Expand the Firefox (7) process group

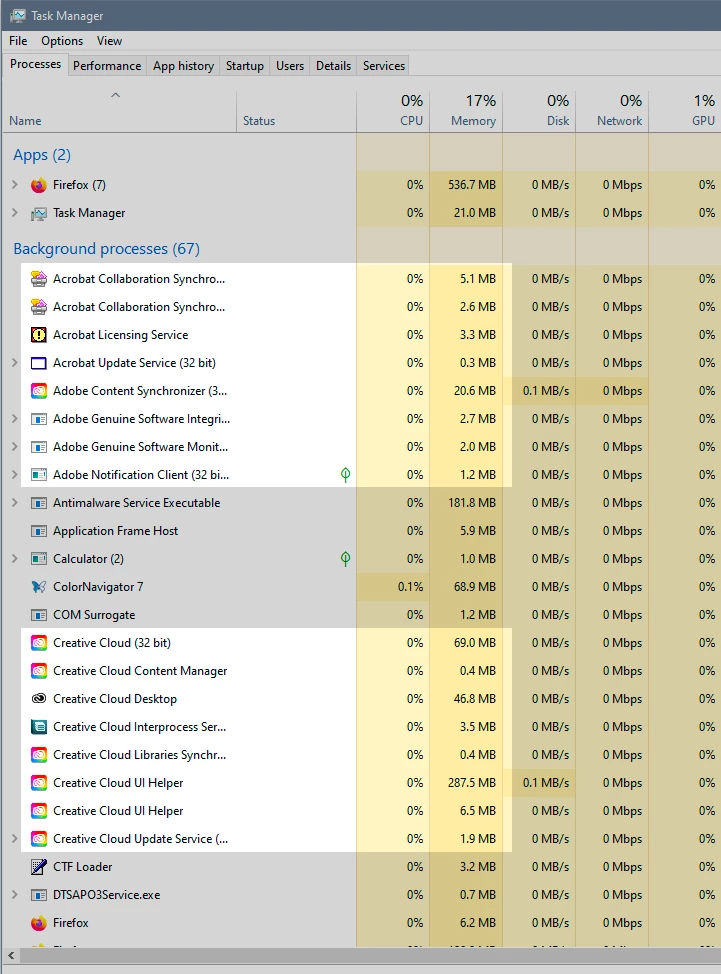click(x=15, y=184)
